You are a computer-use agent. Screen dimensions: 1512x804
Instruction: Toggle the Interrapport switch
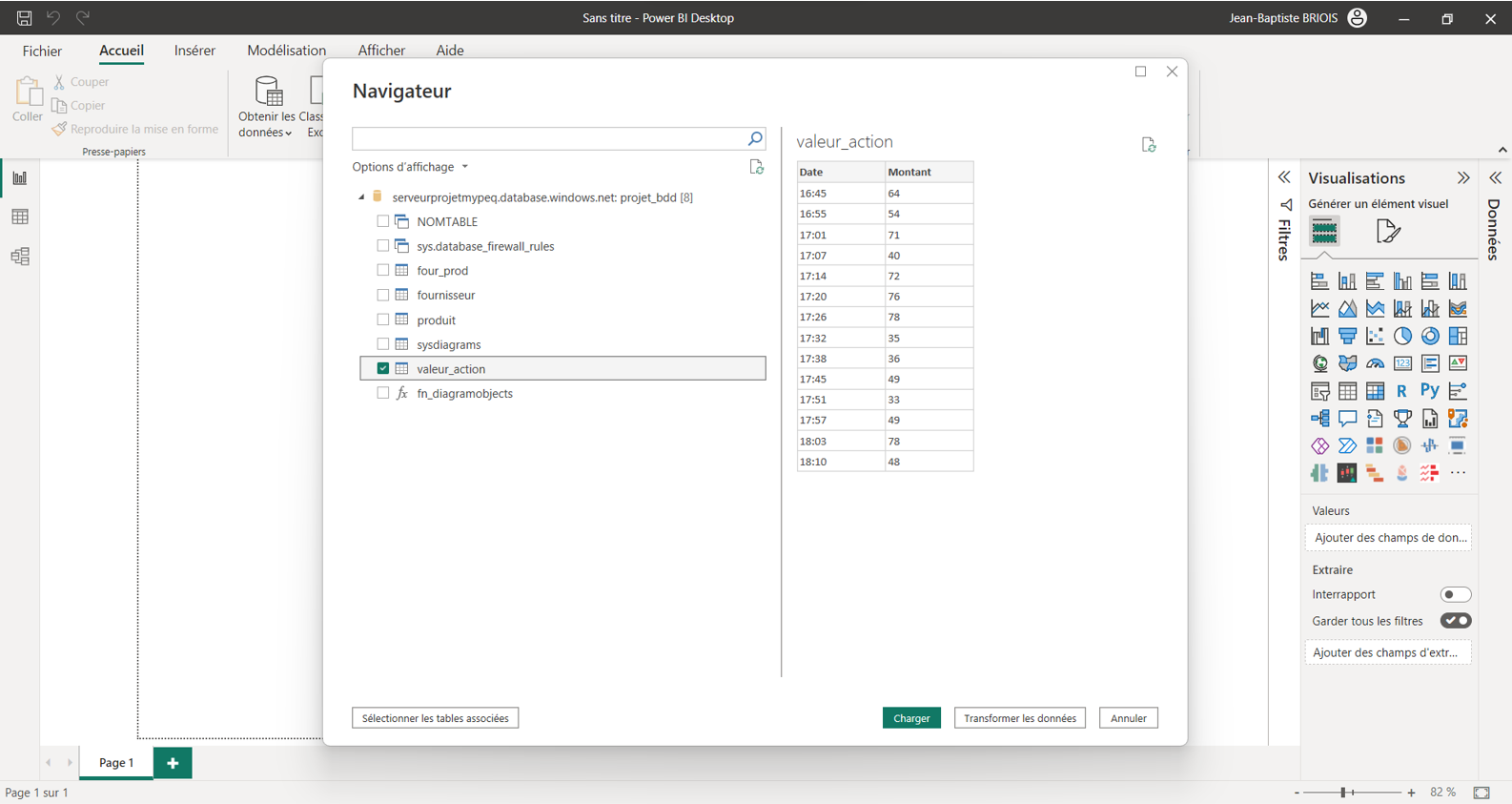coord(1456,594)
